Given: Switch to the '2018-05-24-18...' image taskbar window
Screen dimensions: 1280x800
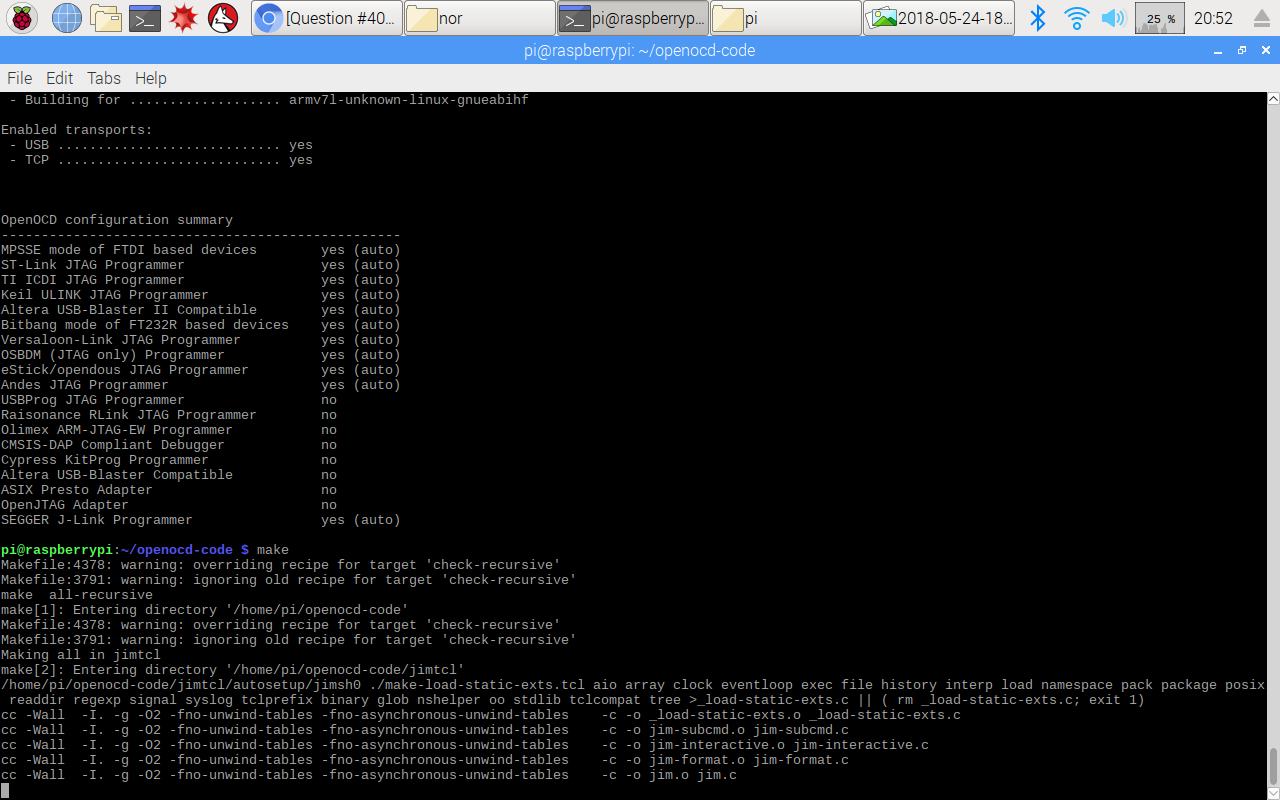Looking at the screenshot, I should 939,18.
